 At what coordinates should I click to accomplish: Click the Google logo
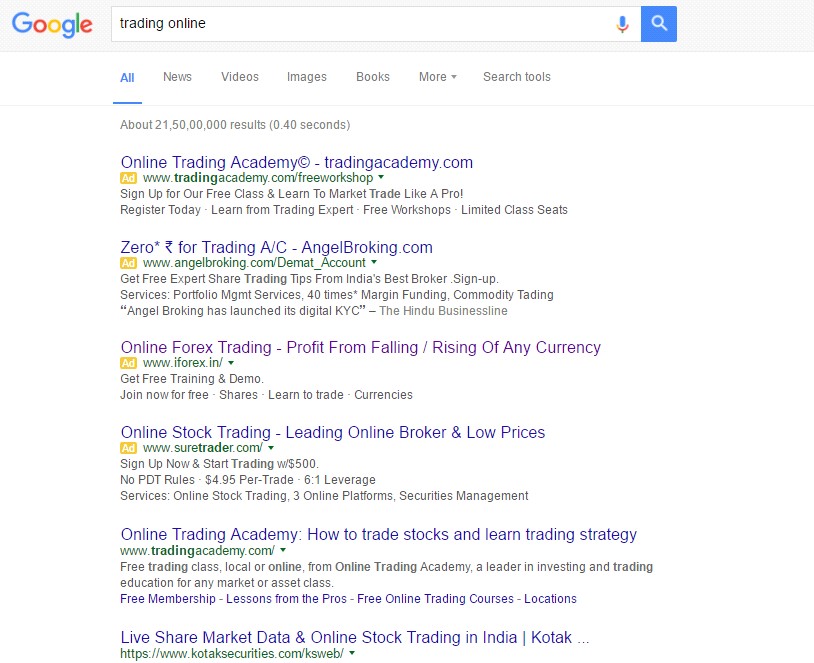[x=52, y=24]
